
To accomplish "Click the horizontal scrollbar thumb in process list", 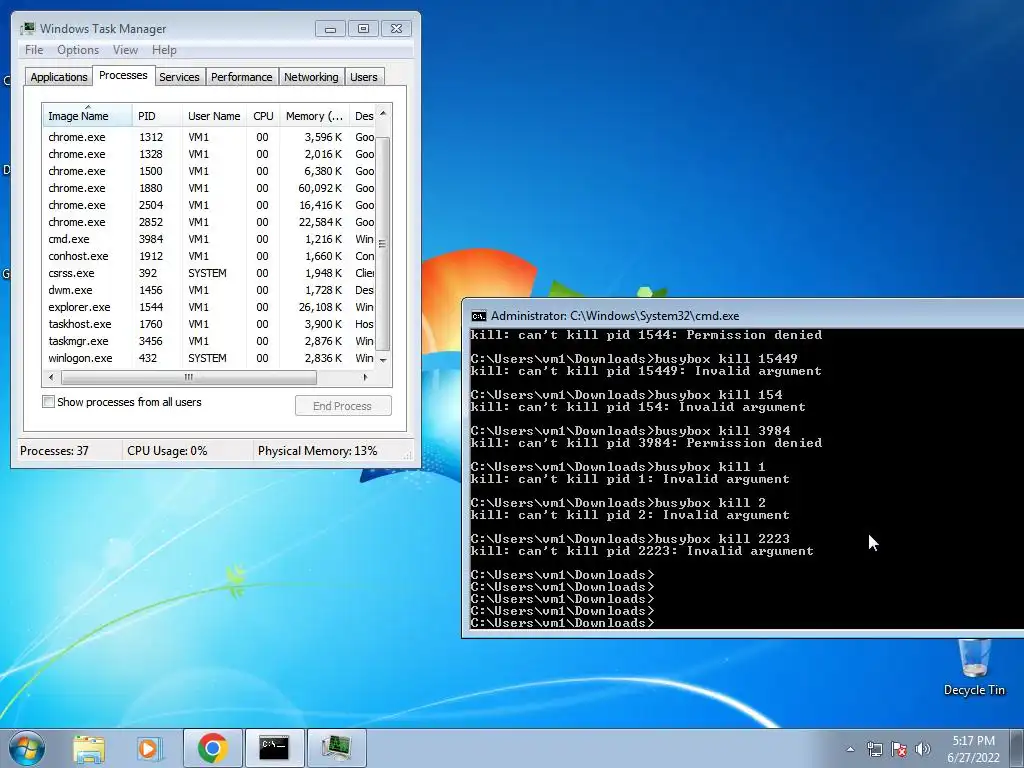I will [189, 377].
